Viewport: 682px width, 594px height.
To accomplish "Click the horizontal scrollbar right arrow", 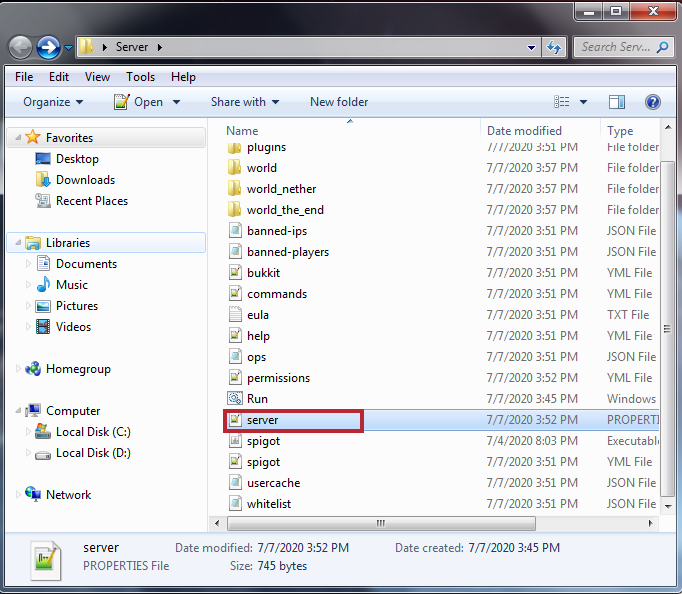I will [651, 523].
